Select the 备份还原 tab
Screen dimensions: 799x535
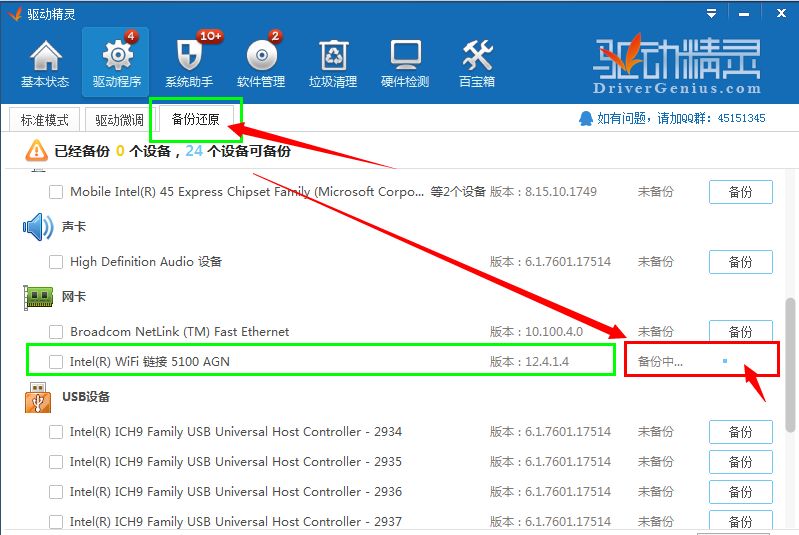[196, 119]
